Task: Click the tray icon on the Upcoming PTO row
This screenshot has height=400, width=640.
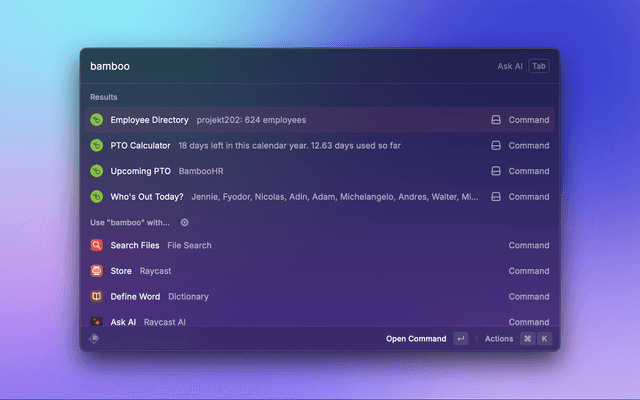Action: pos(495,171)
